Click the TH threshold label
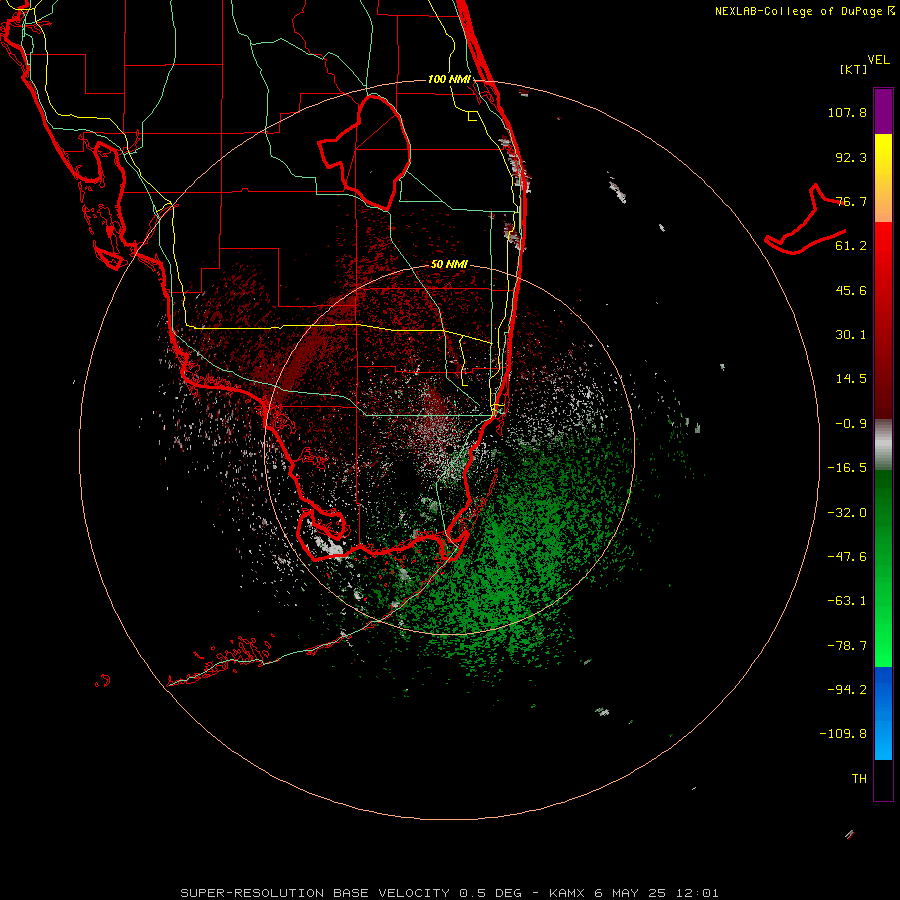The height and width of the screenshot is (900, 900). [859, 779]
